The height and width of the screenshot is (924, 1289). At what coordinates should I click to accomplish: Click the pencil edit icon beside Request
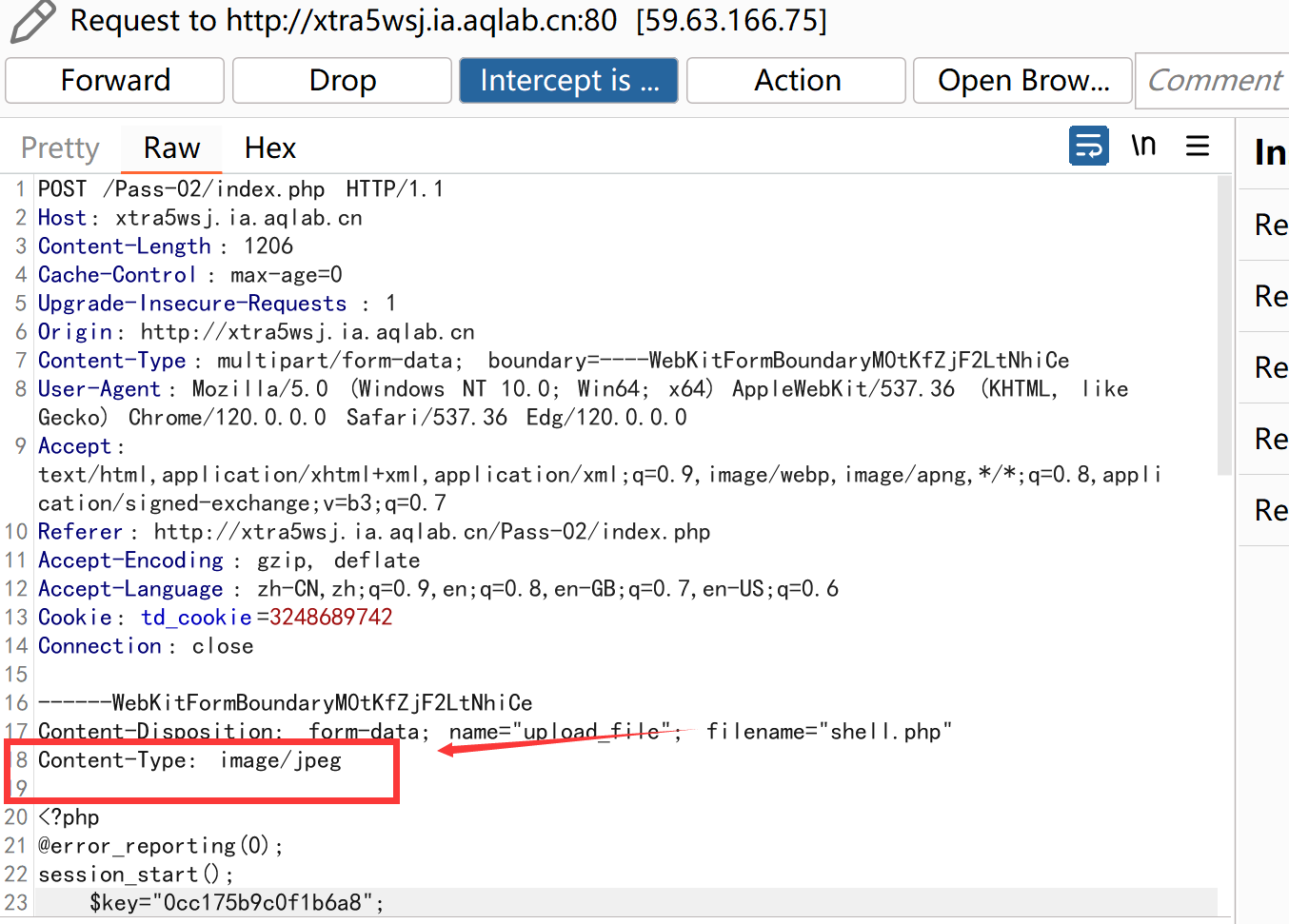[32, 21]
